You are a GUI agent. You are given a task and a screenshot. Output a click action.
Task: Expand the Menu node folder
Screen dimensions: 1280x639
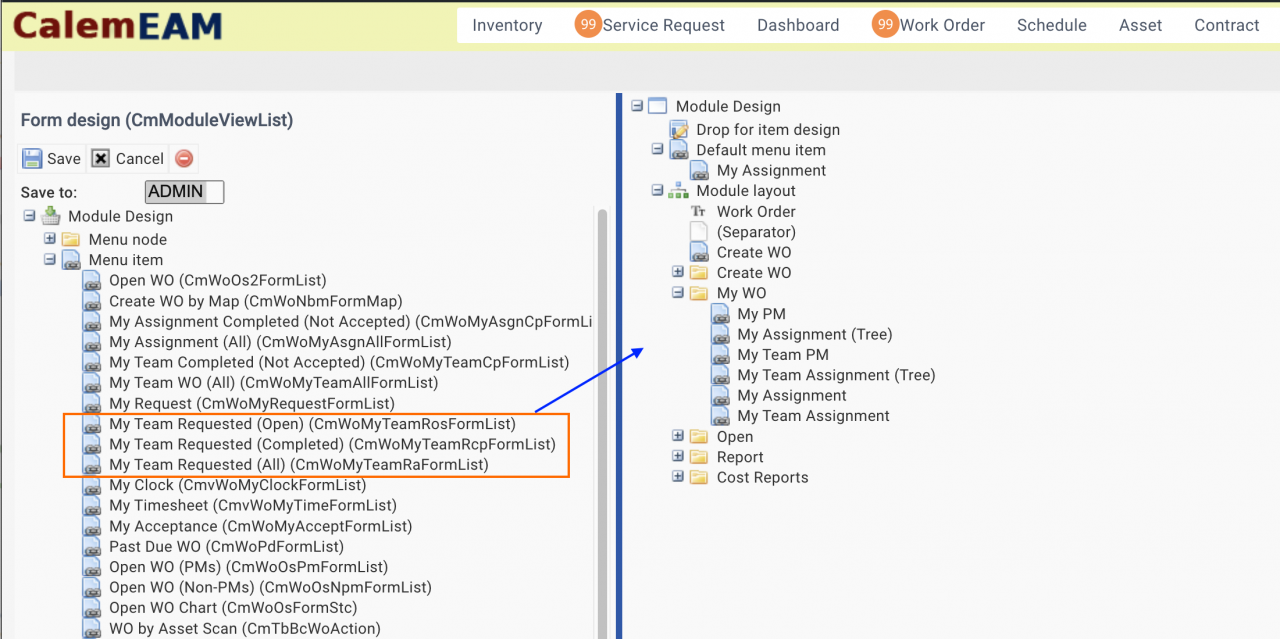tap(50, 239)
